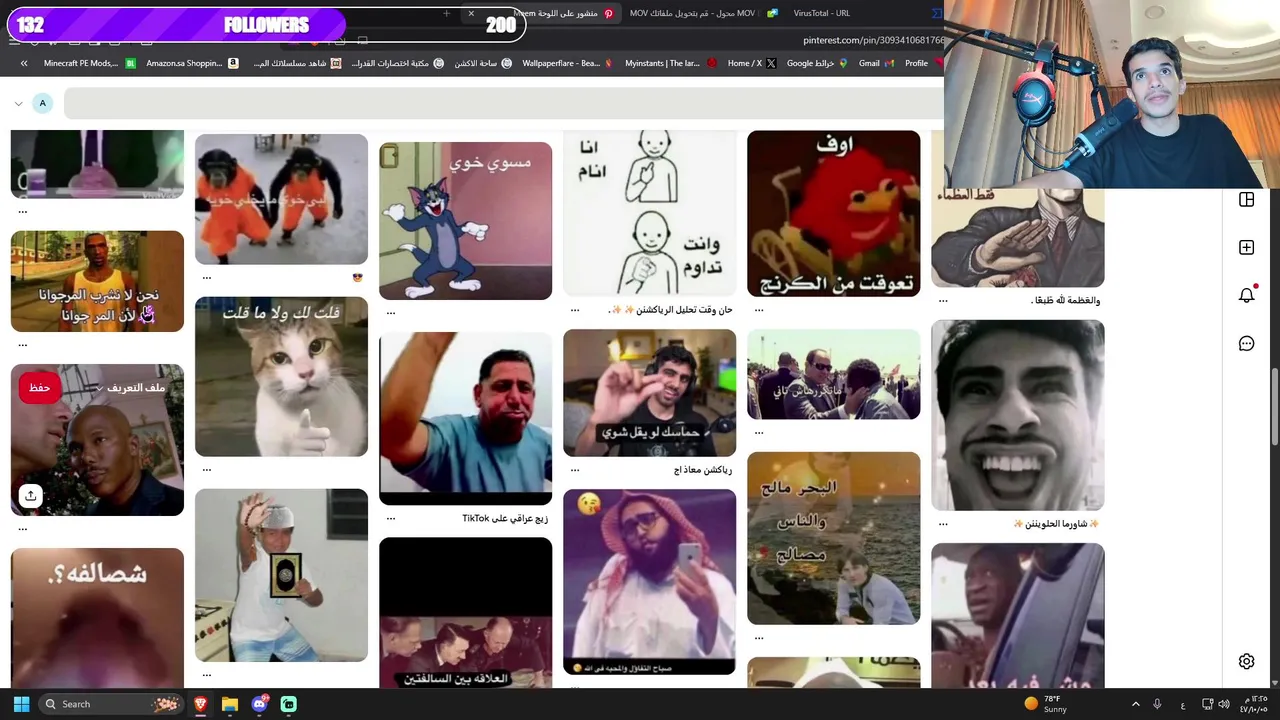The width and height of the screenshot is (1280, 720).
Task: Open the sunny weather widget
Action: coord(1046,704)
